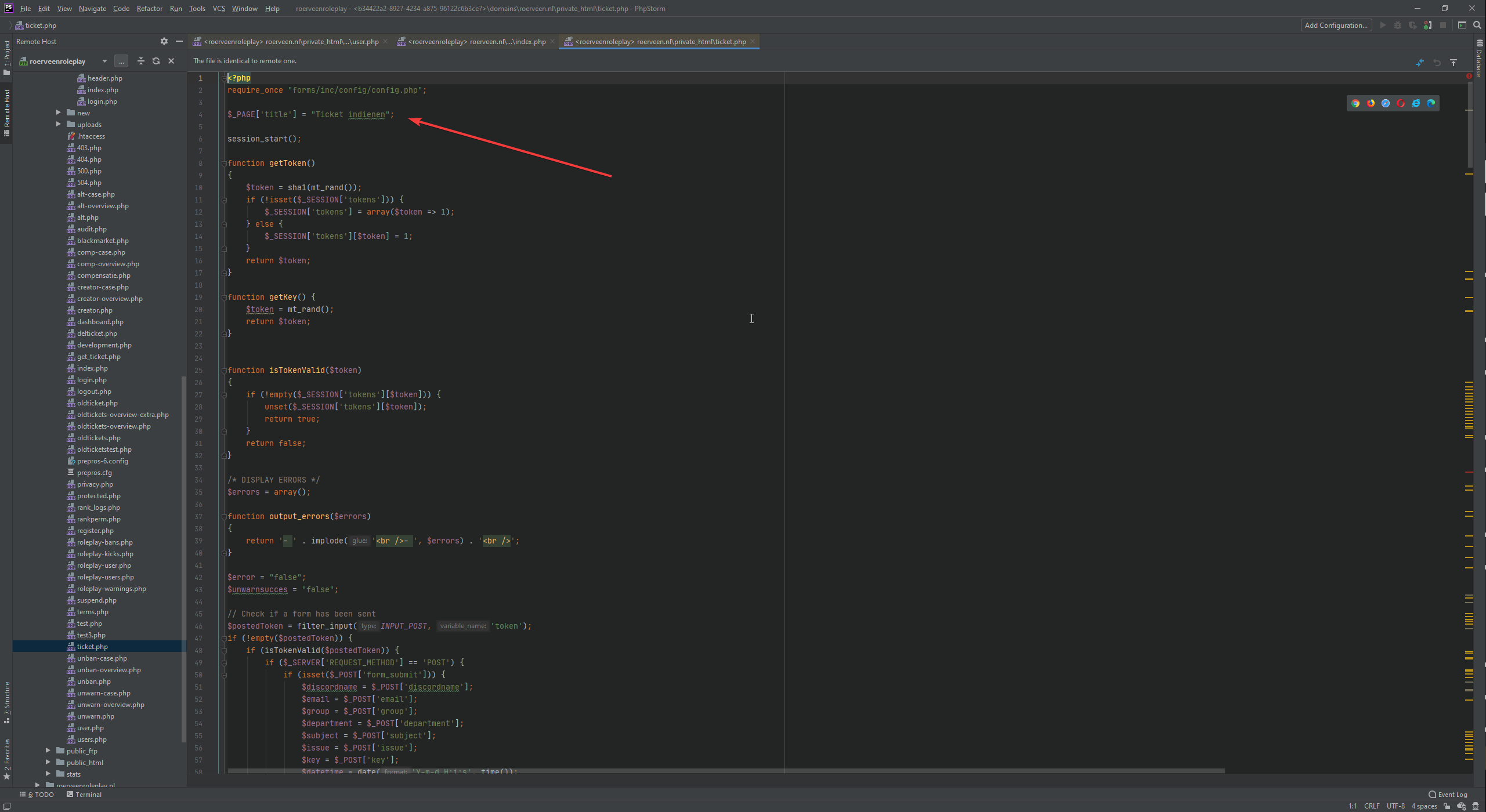This screenshot has height=812, width=1486.
Task: Click refresh icon in Remote Host panel
Action: pos(156,61)
